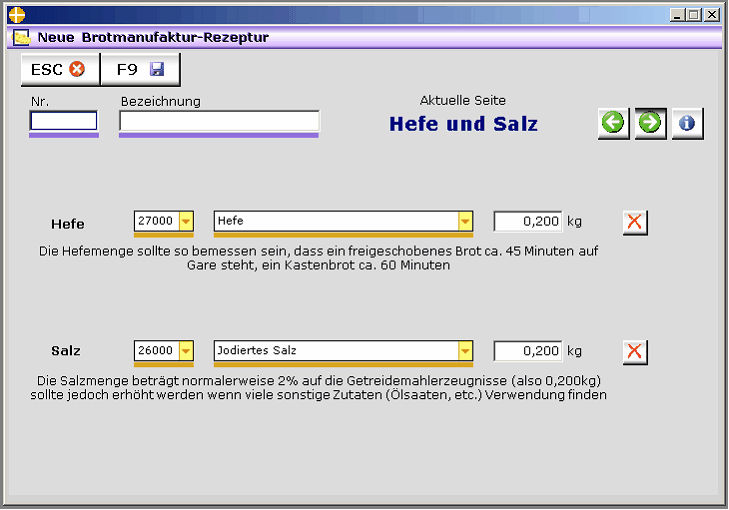
Task: Maximize the window
Action: (x=694, y=15)
